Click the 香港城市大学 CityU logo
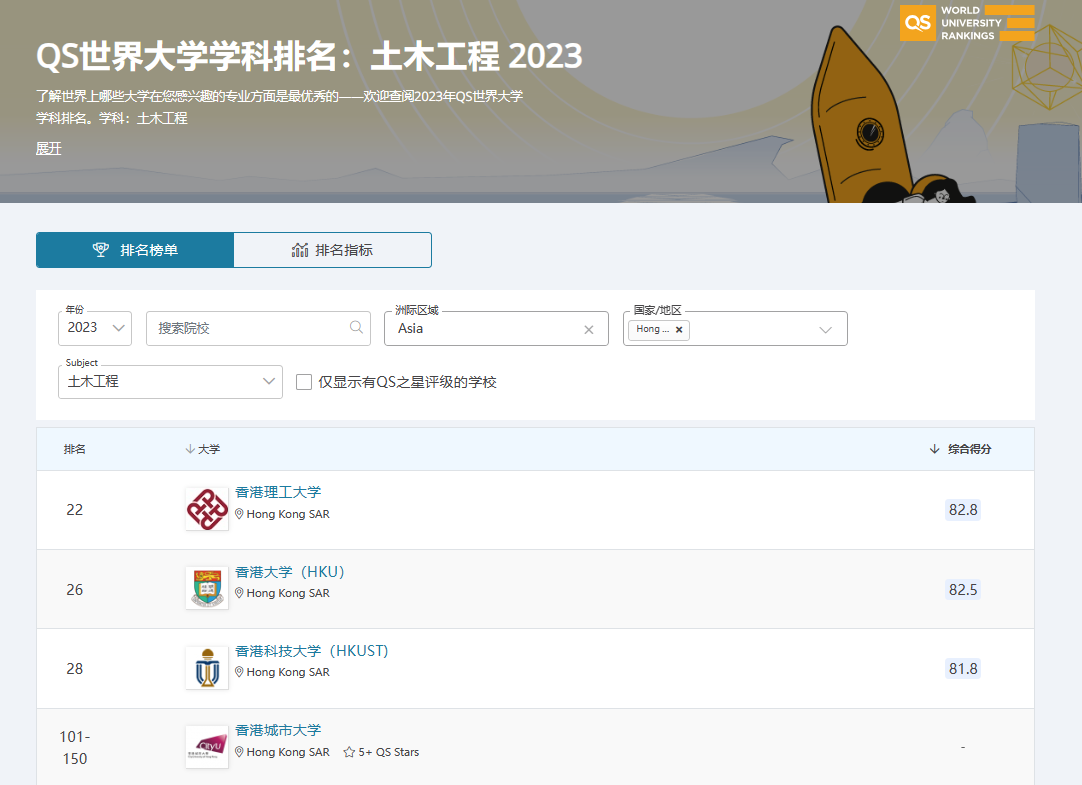This screenshot has width=1082, height=785. [x=207, y=747]
